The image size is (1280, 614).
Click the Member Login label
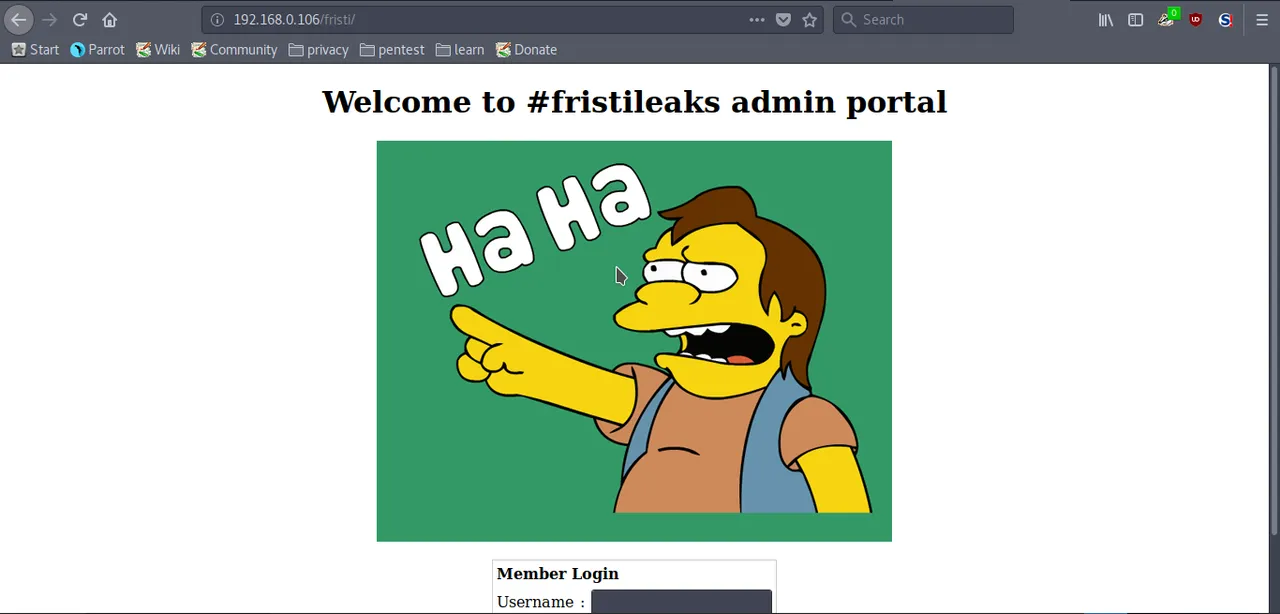pyautogui.click(x=558, y=573)
